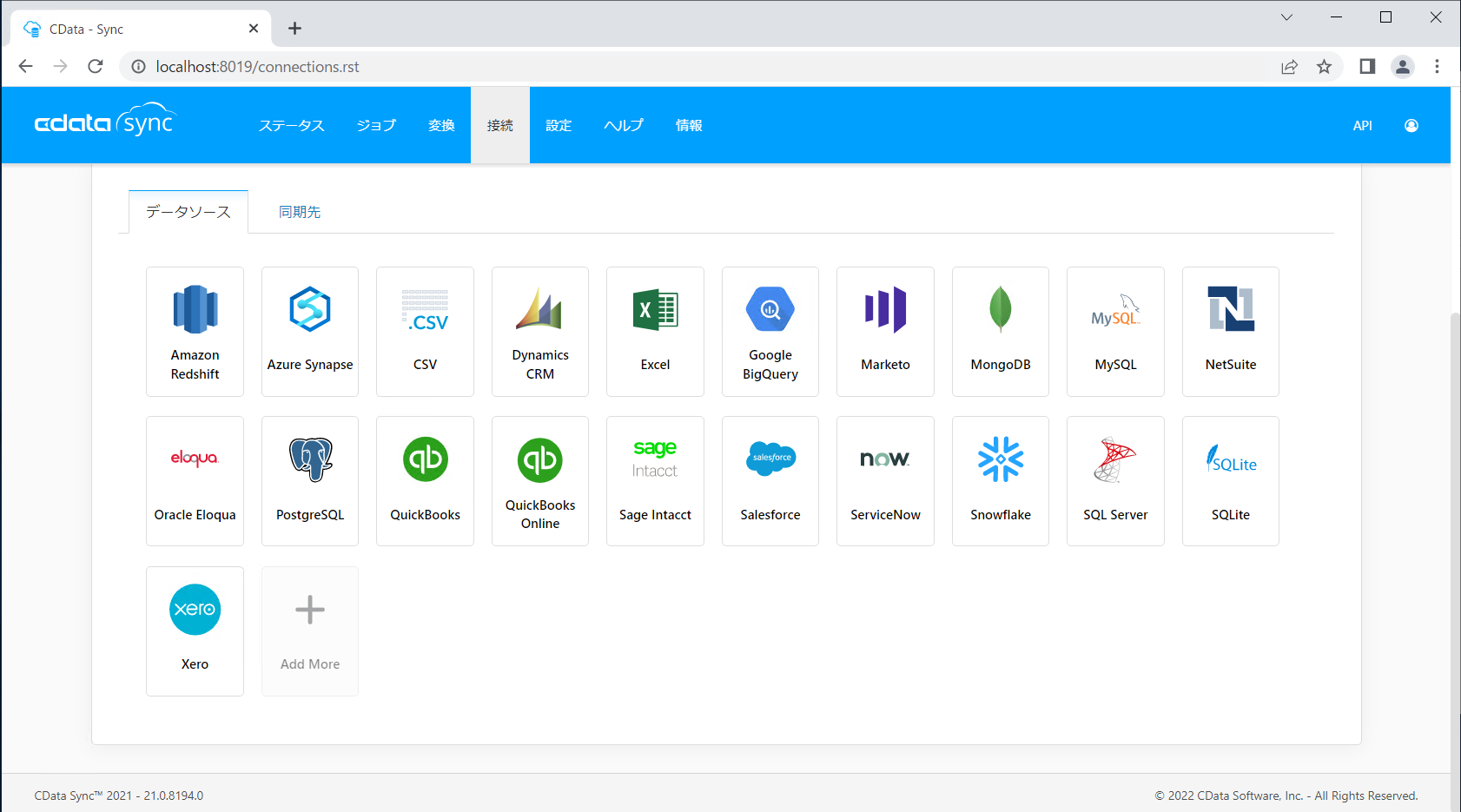The height and width of the screenshot is (812, 1461).
Task: Switch to the 同期先 tab
Action: pyautogui.click(x=300, y=212)
